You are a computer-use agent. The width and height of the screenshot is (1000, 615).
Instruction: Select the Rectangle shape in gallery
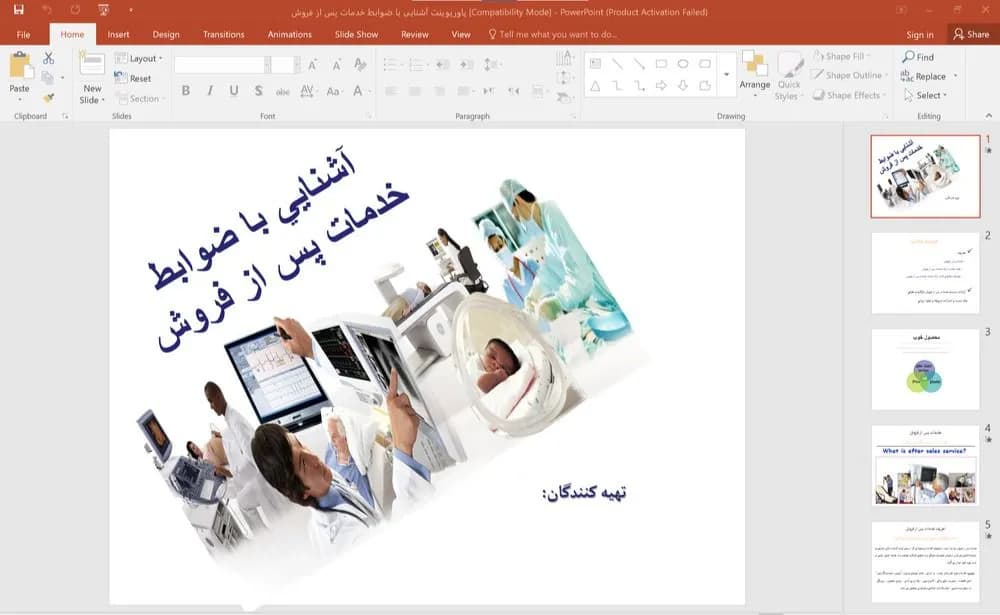pyautogui.click(x=661, y=63)
